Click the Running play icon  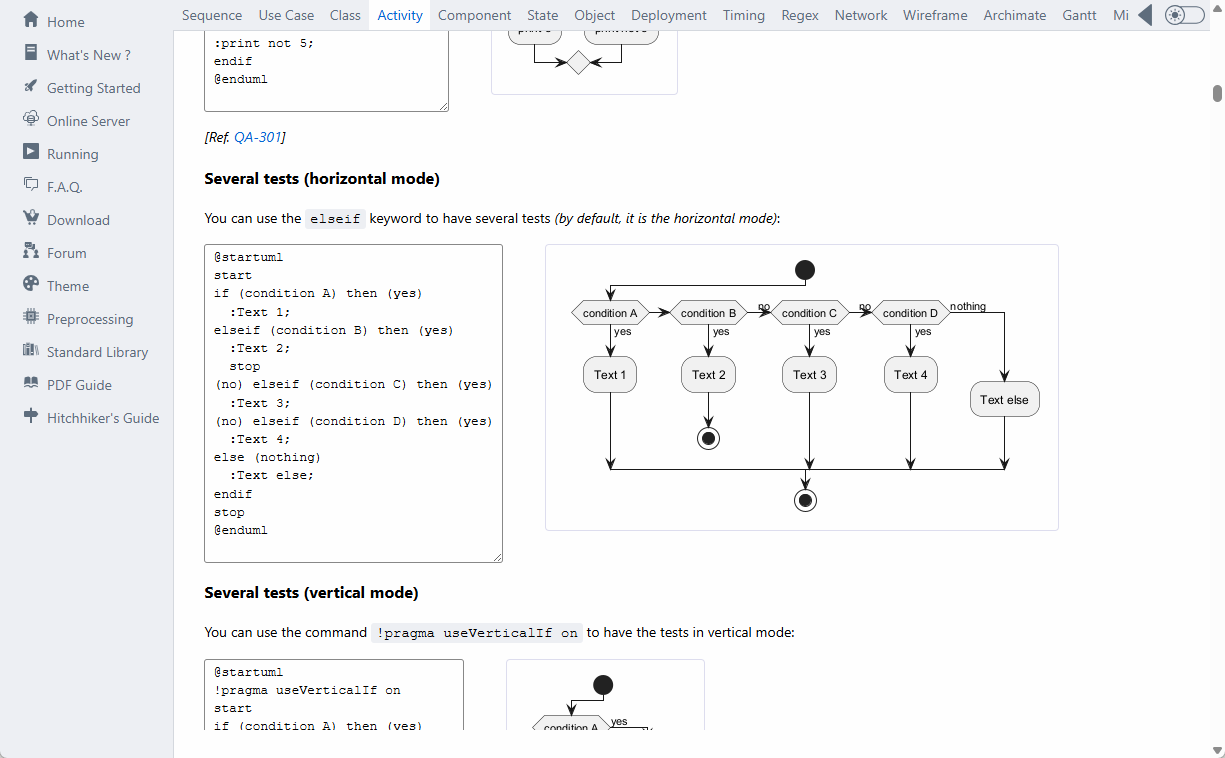(x=30, y=152)
